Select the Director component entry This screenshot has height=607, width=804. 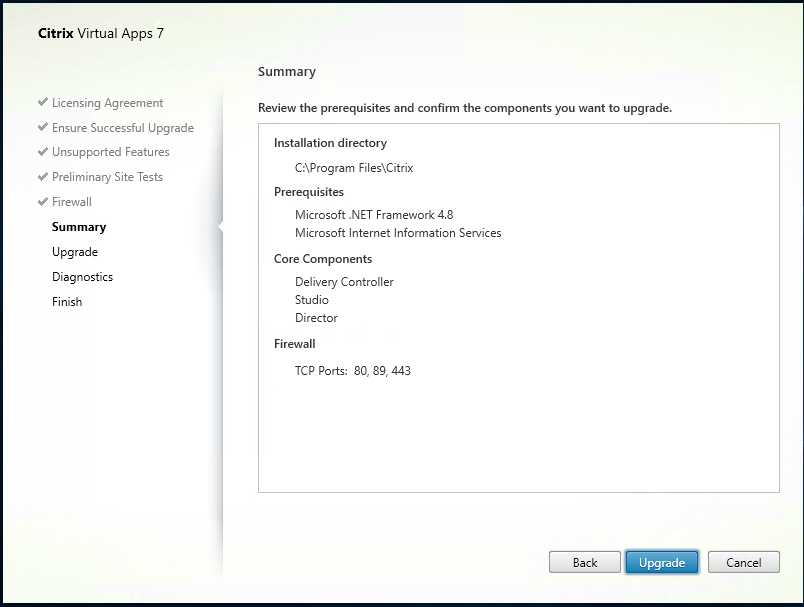[x=316, y=318]
